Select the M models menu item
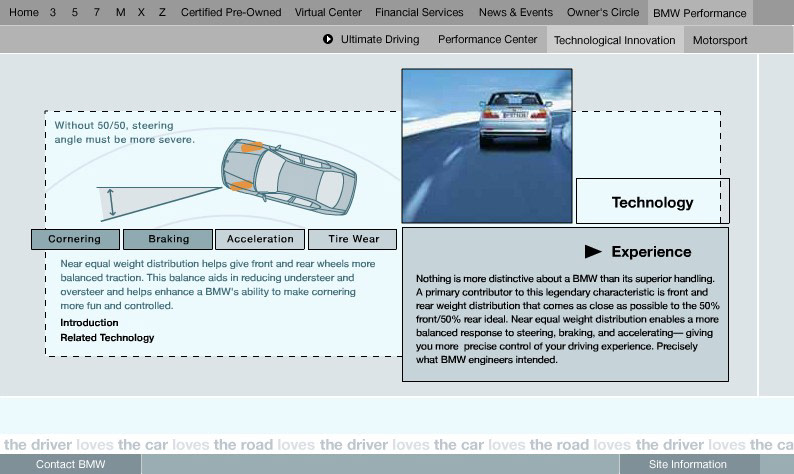Screen dimensions: 794x474 [121, 12]
